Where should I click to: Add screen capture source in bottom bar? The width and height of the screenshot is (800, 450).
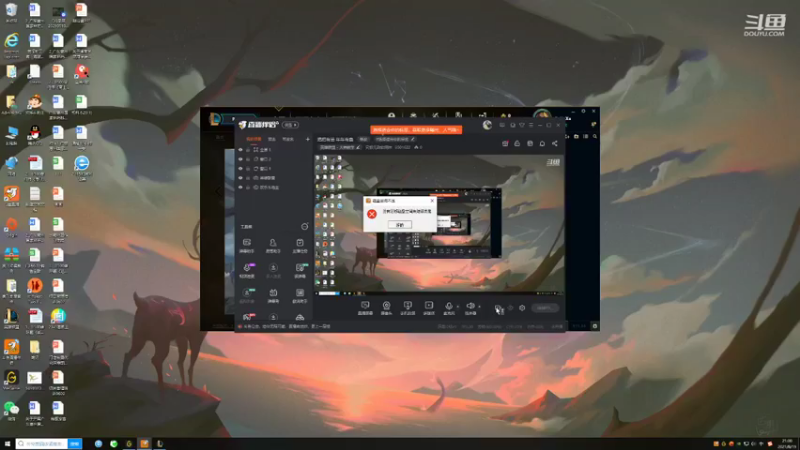(365, 308)
